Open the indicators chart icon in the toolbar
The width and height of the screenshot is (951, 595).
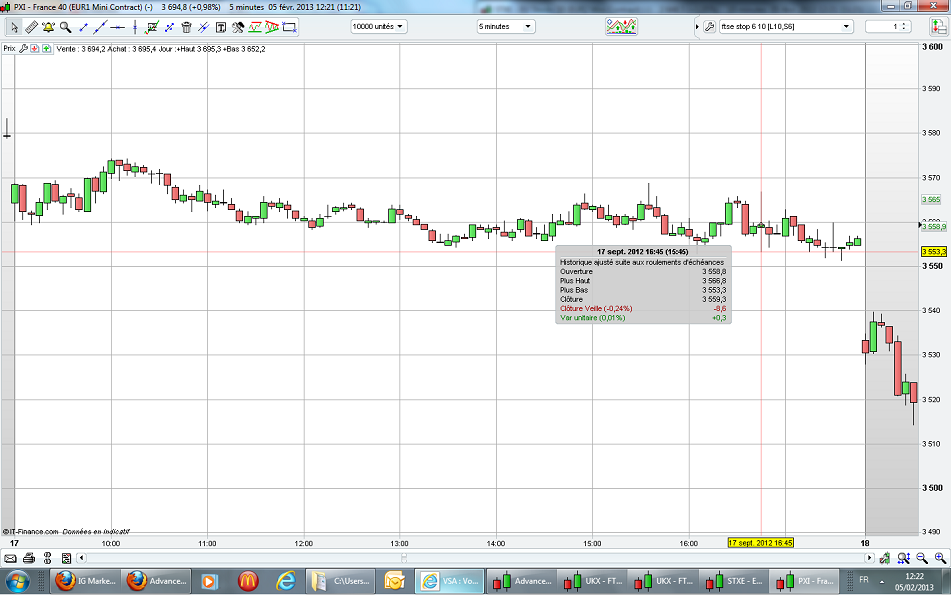click(x=621, y=27)
